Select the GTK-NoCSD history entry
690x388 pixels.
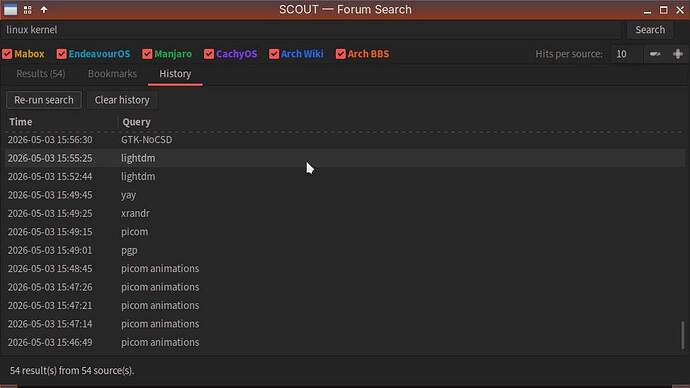pyautogui.click(x=345, y=140)
